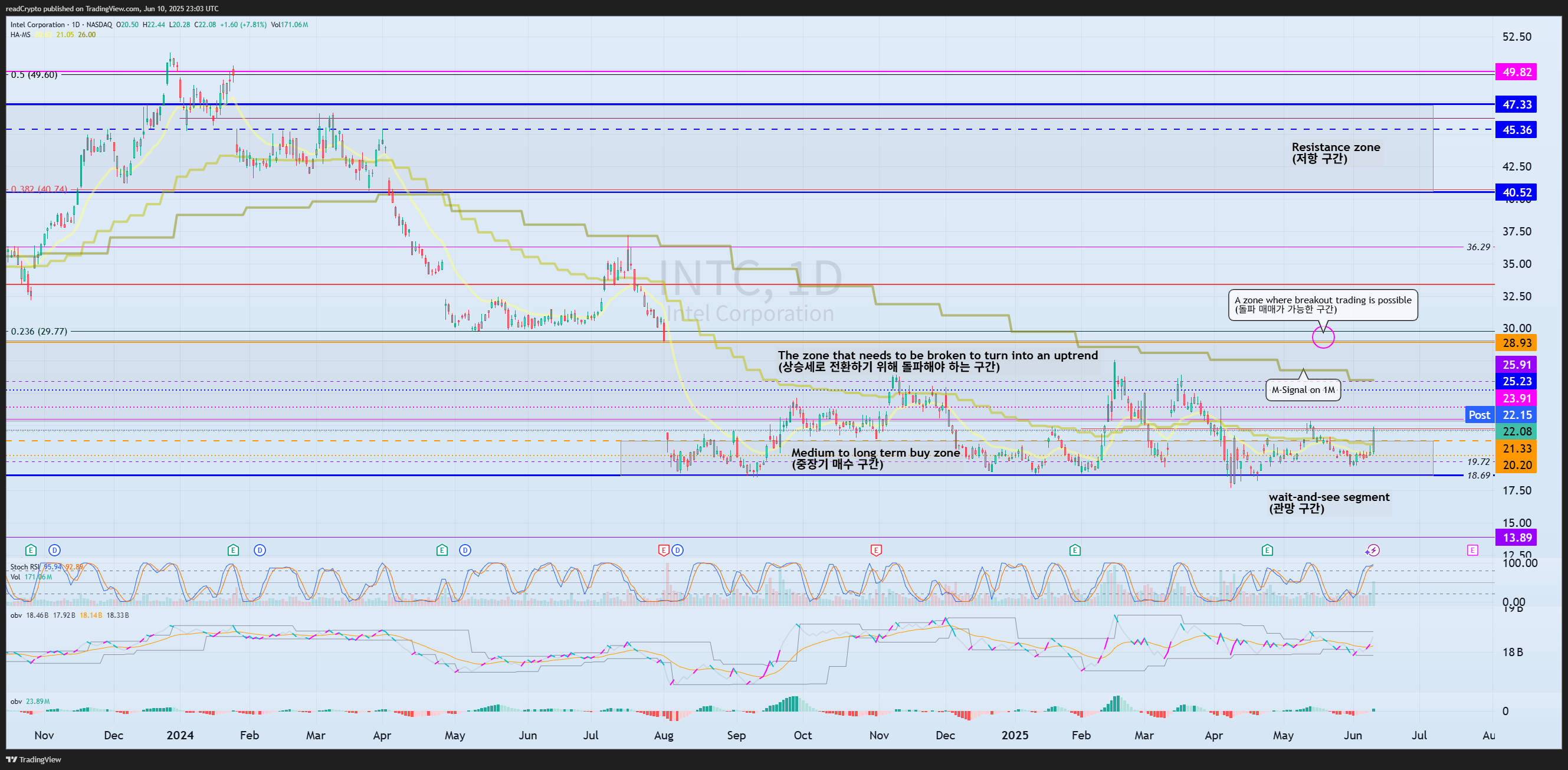Click the 2025 label on time axis
This screenshot has width=1568, height=770.
coord(1015,735)
